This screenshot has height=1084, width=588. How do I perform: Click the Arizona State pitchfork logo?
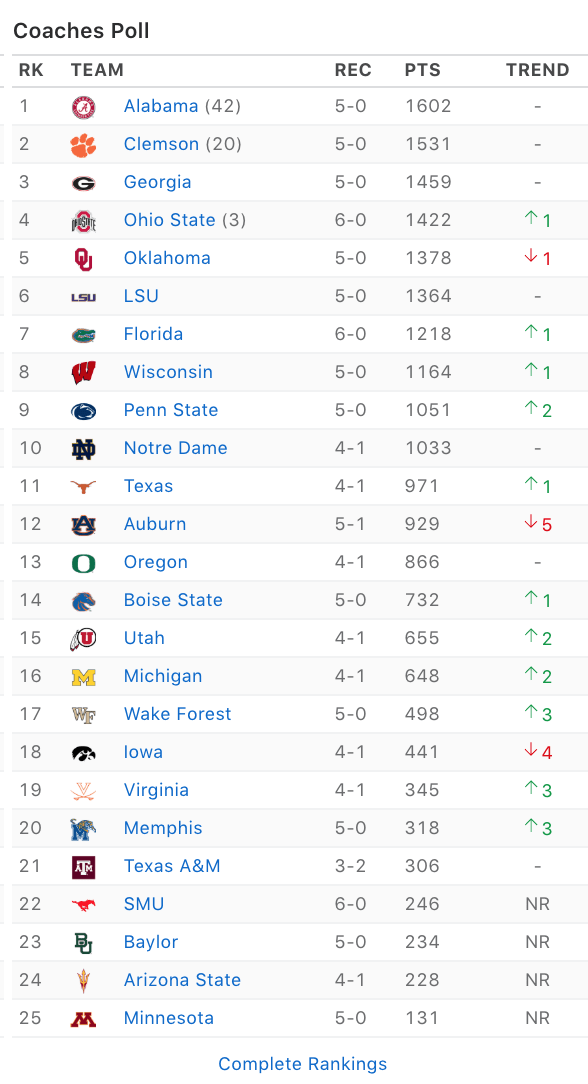(x=84, y=980)
